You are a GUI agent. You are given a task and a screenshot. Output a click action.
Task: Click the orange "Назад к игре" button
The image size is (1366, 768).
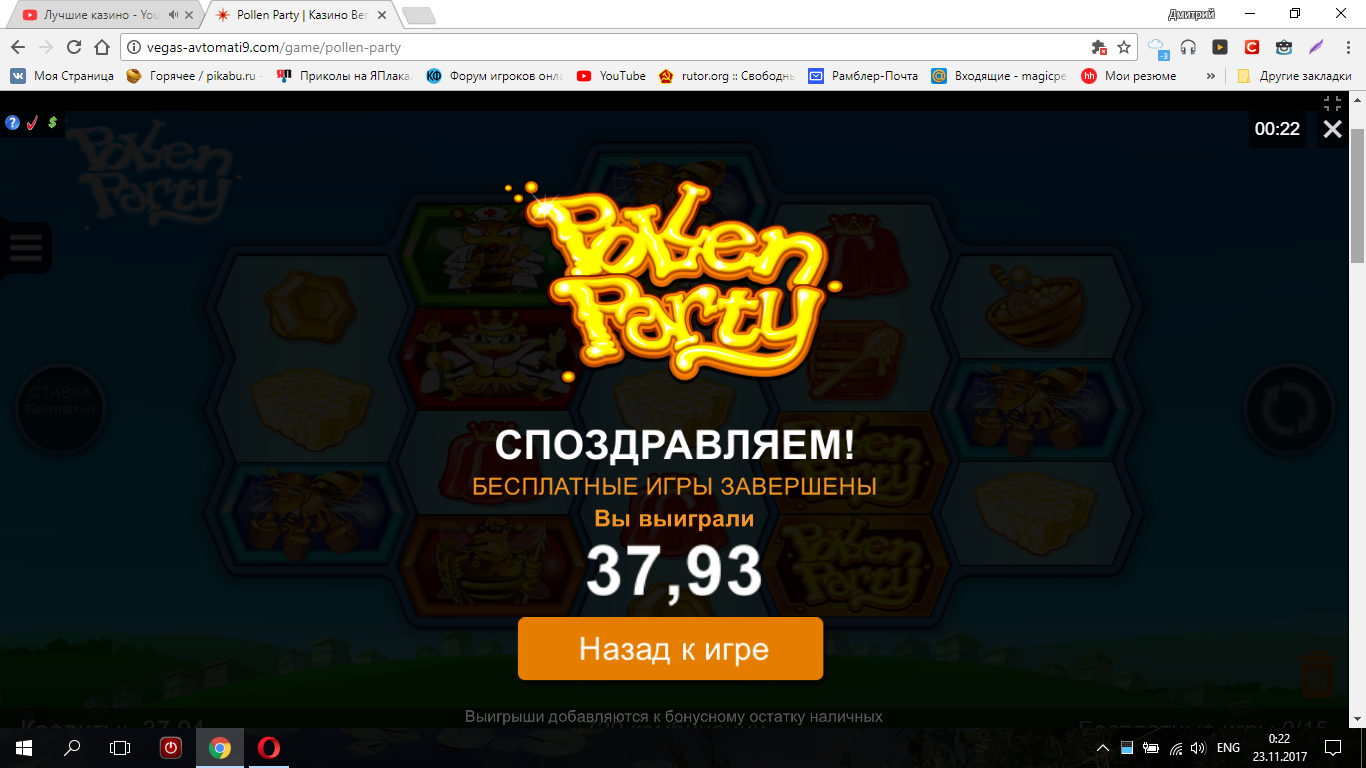tap(670, 649)
